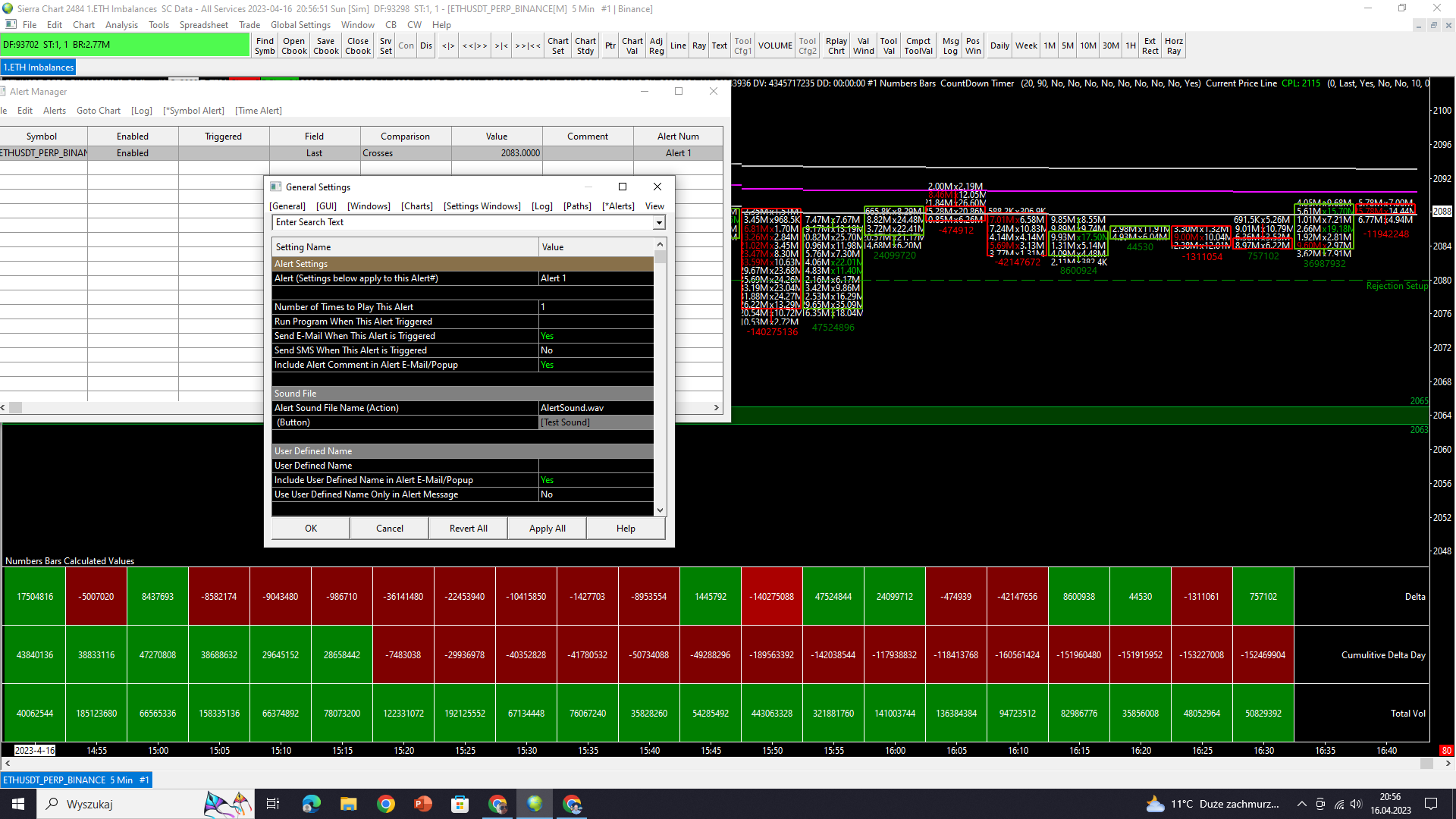The width and height of the screenshot is (1456, 819).
Task: Toggle Use User Defined Name Only value
Action: click(x=595, y=494)
